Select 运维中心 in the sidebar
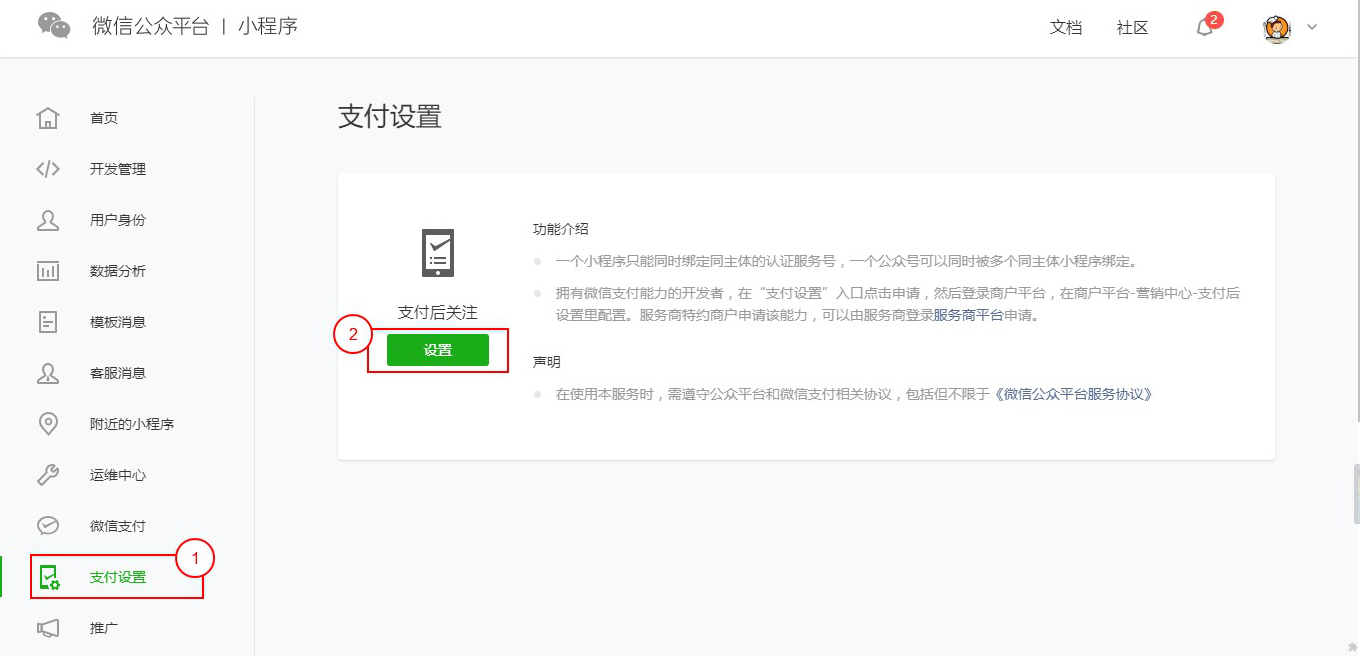 [118, 475]
